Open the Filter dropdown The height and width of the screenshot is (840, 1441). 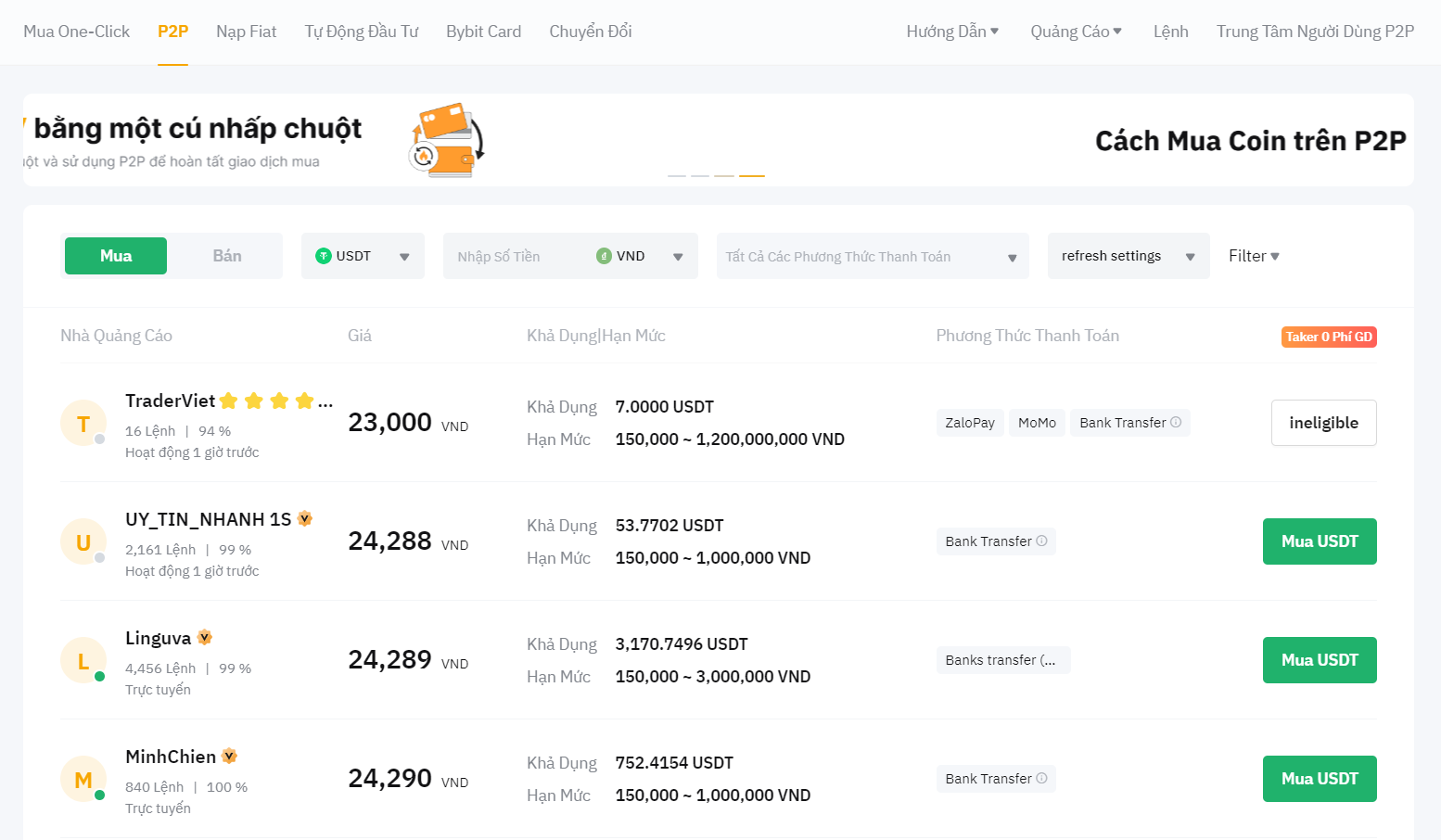(1254, 256)
